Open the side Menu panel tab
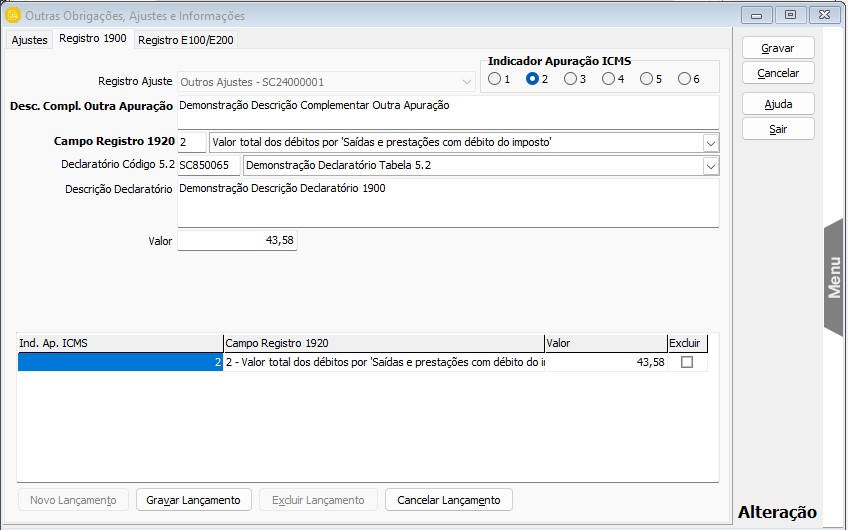 (834, 277)
